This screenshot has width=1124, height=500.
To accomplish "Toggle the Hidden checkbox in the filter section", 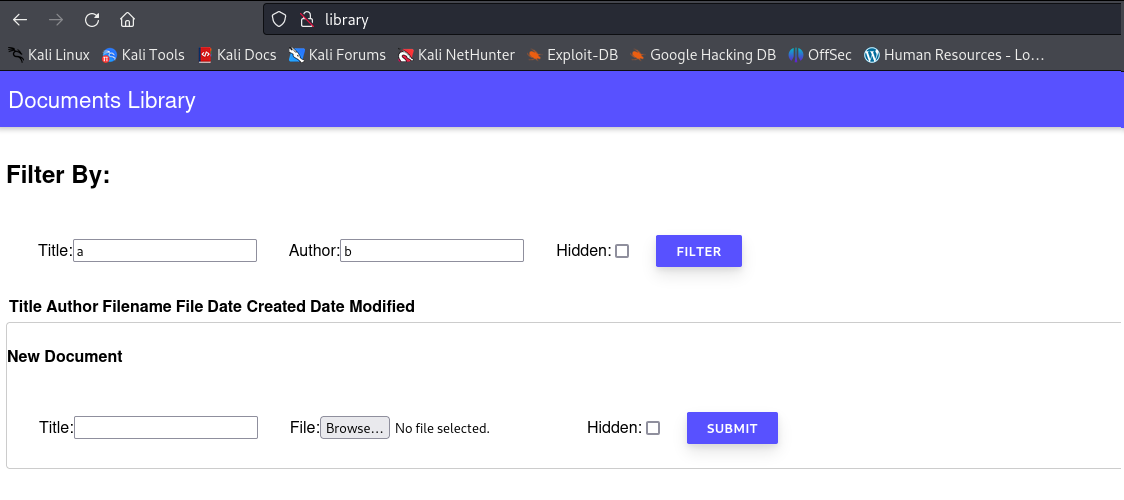I will point(622,251).
